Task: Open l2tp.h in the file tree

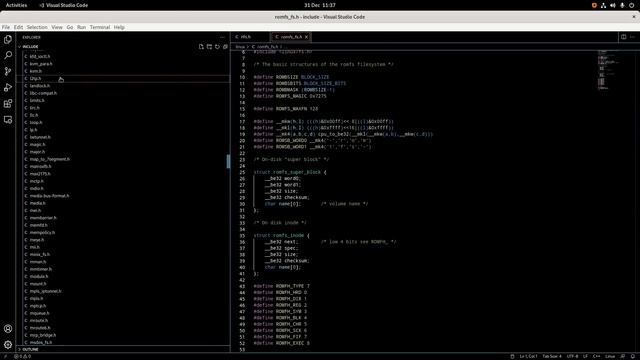Action: click(122, 78)
